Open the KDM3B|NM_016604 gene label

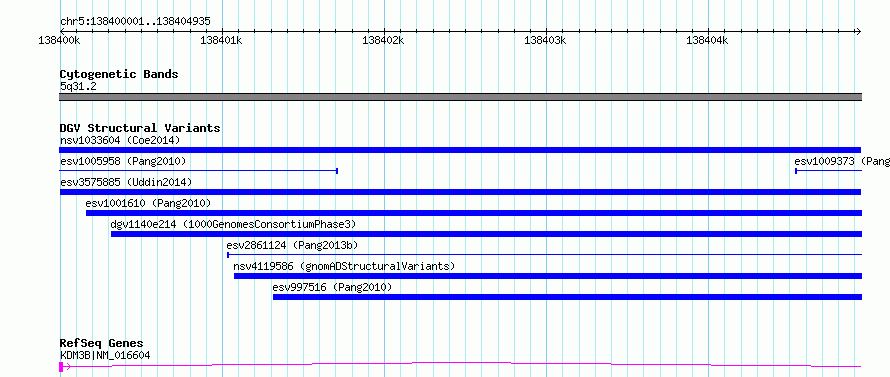point(105,355)
